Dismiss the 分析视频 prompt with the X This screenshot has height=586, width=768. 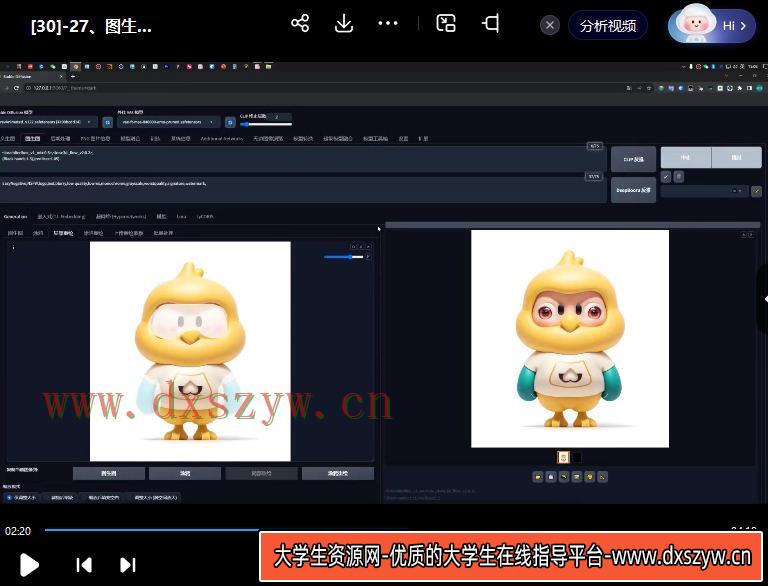550,25
